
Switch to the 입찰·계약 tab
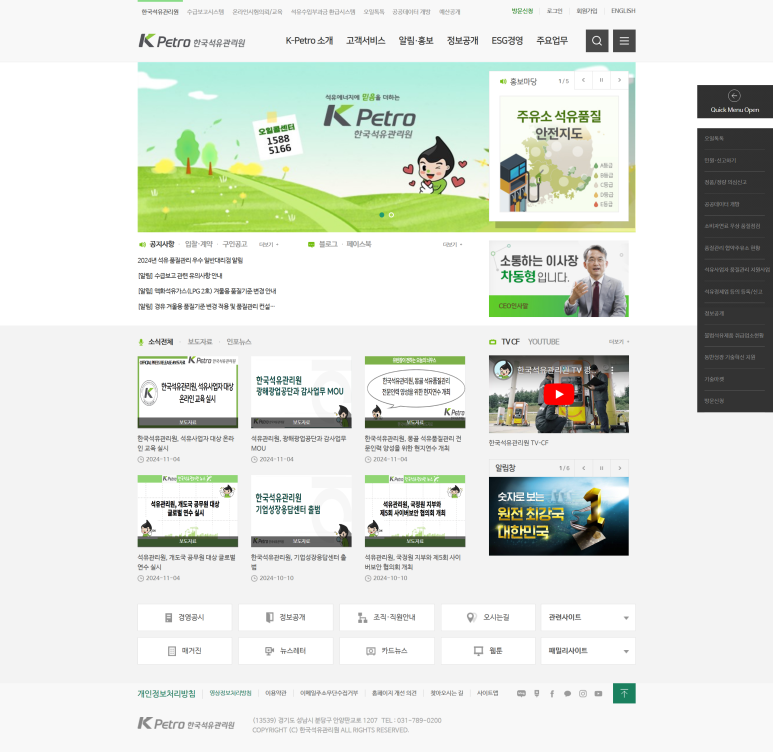coord(199,244)
